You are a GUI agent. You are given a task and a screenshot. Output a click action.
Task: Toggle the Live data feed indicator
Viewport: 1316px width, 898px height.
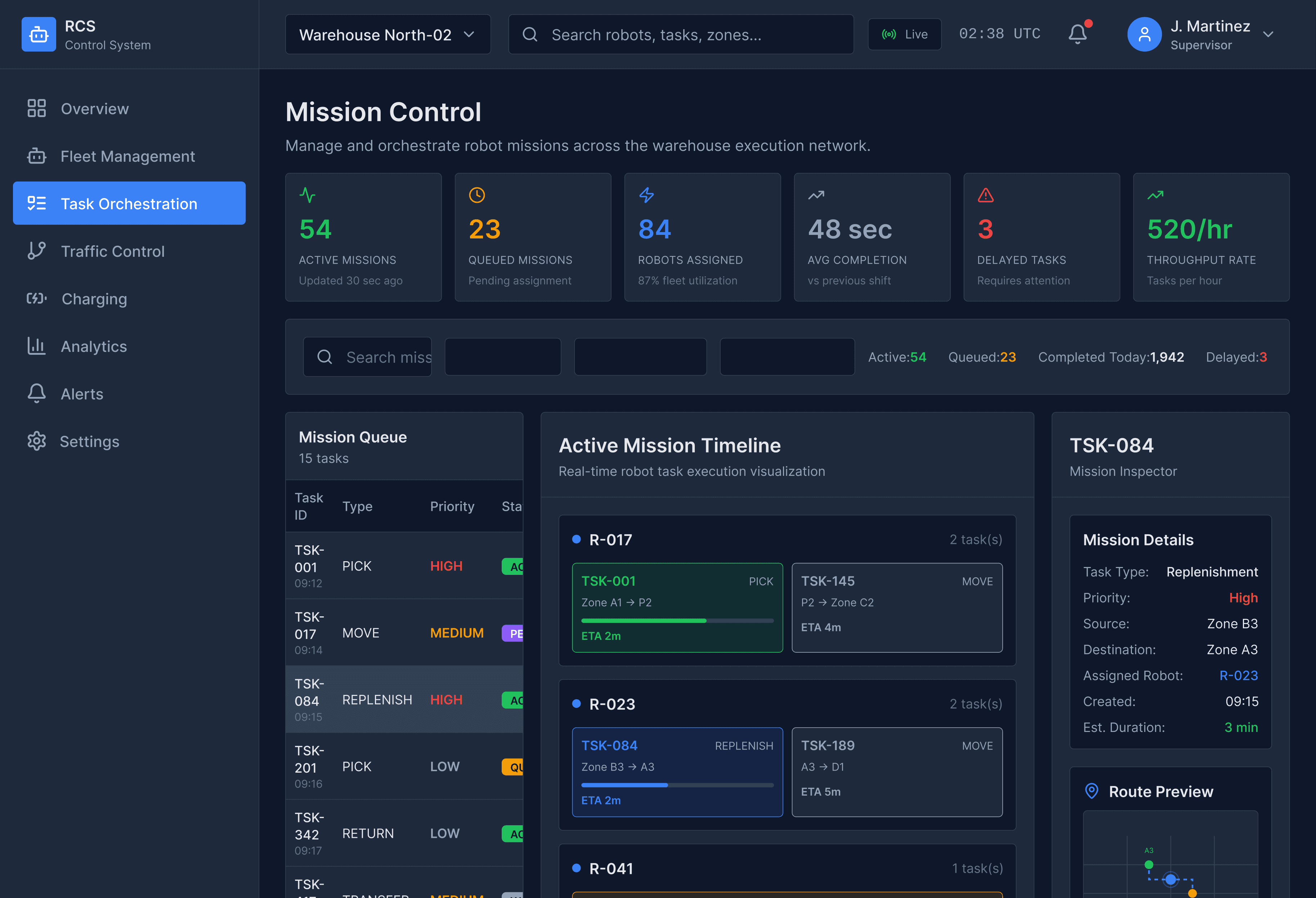[904, 34]
